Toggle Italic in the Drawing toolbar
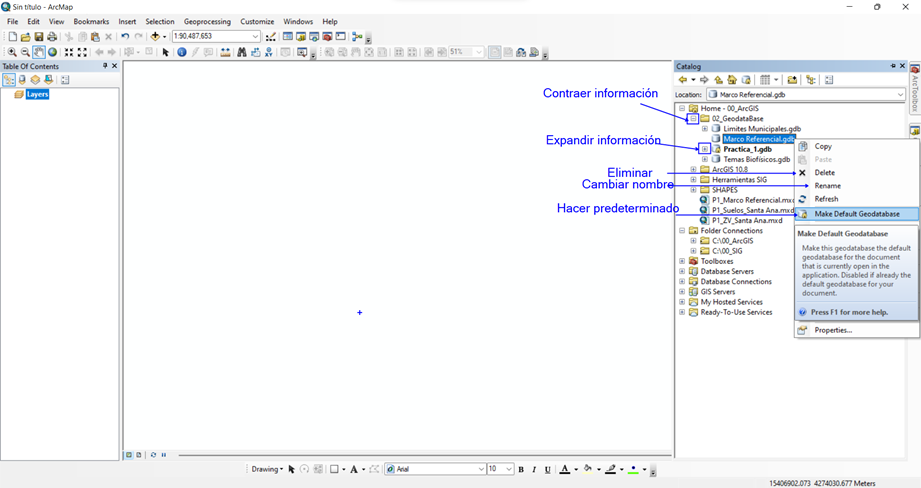This screenshot has width=921, height=488. coord(534,469)
